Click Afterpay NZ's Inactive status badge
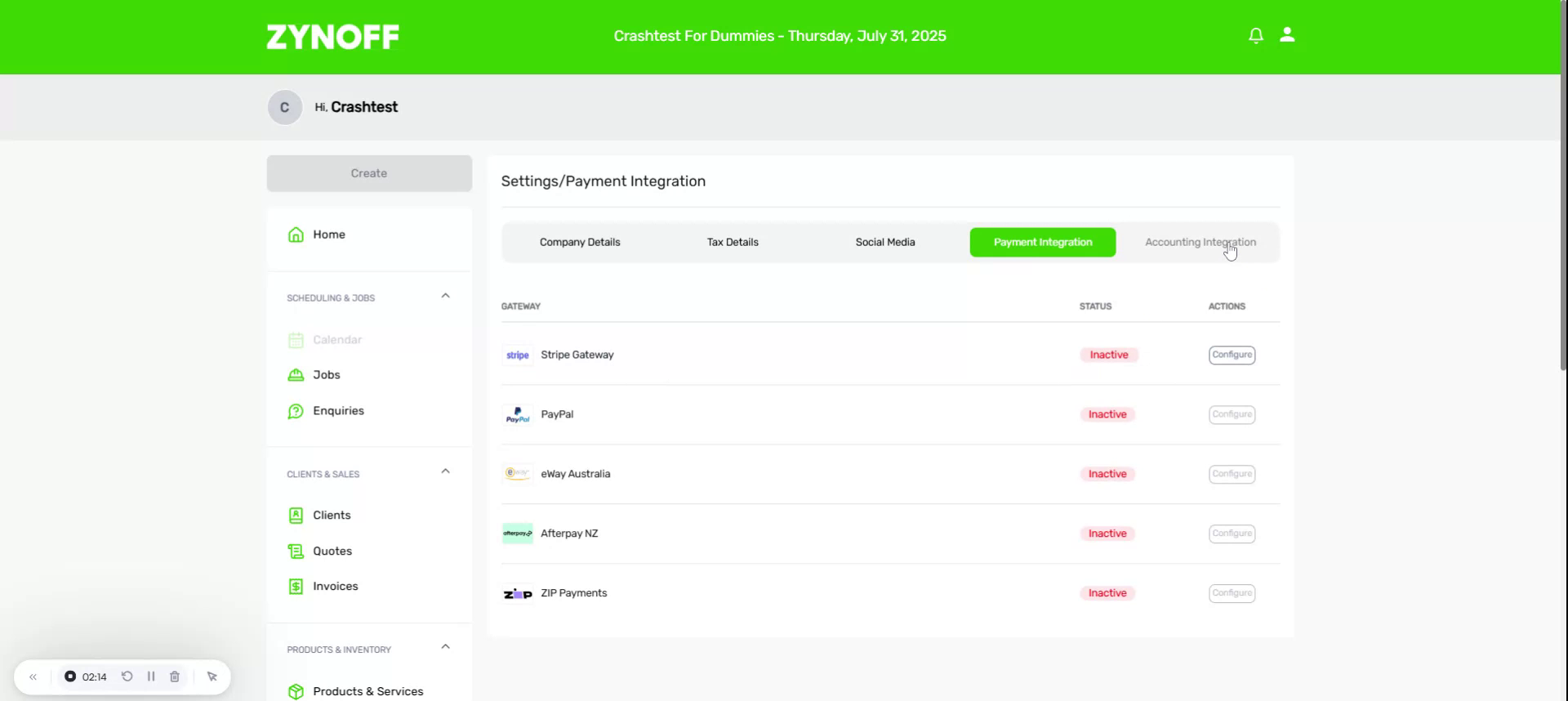The image size is (1568, 701). [1107, 534]
